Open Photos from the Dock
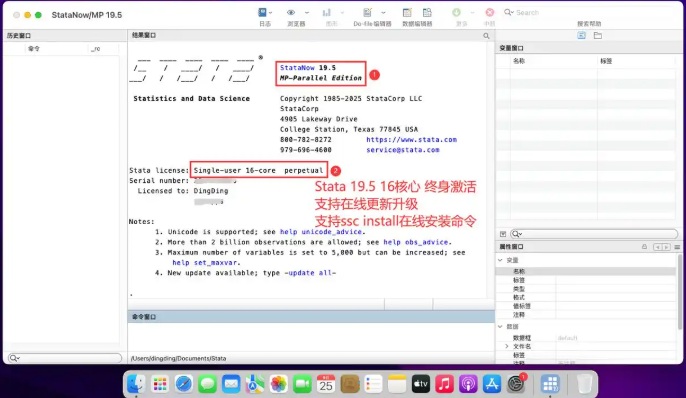Screen dimensions: 686x398 (278, 384)
